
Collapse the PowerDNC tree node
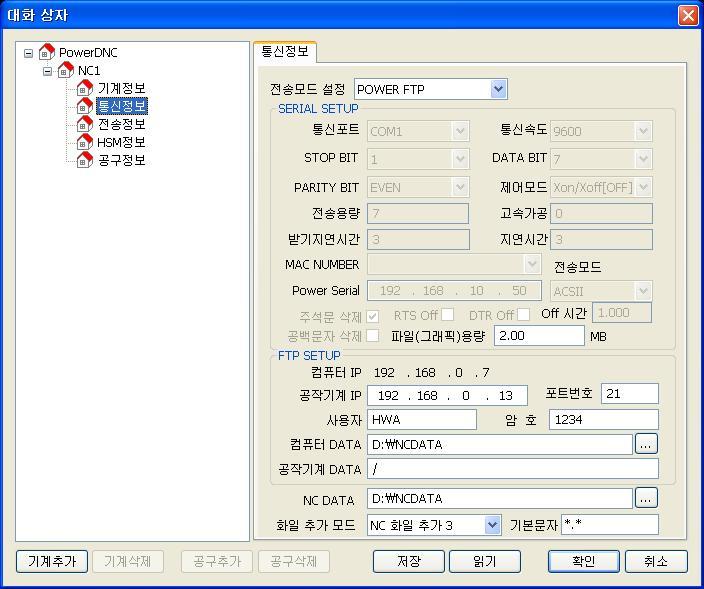click(x=28, y=53)
